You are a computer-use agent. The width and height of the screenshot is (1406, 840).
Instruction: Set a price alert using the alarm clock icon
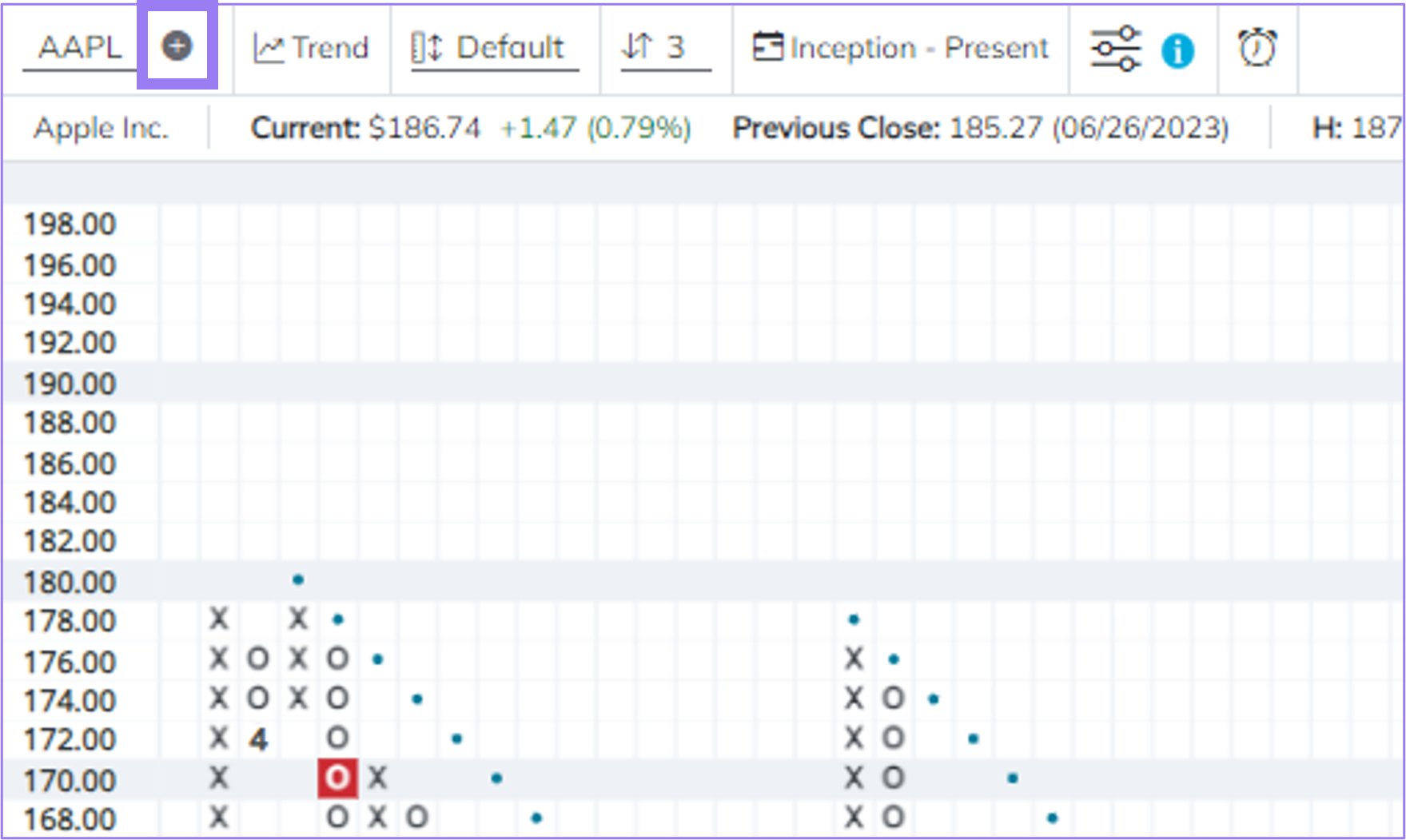tap(1257, 48)
